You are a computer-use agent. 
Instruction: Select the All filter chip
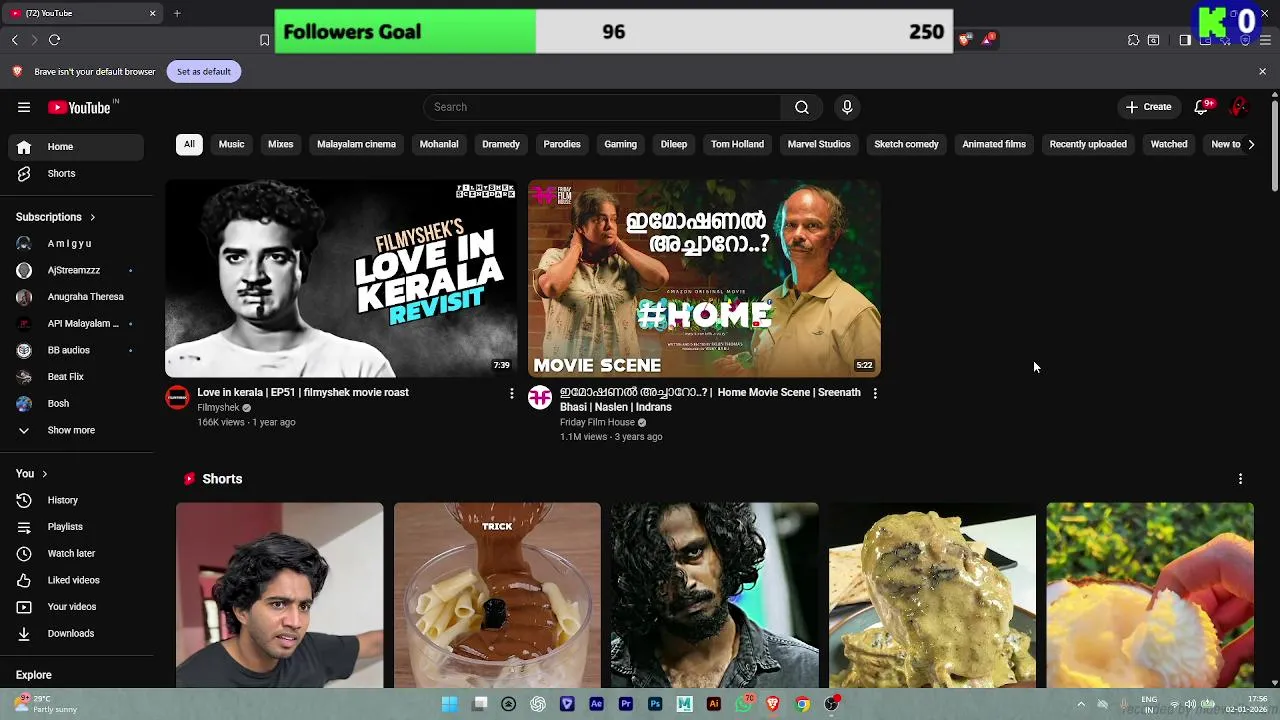pos(189,144)
